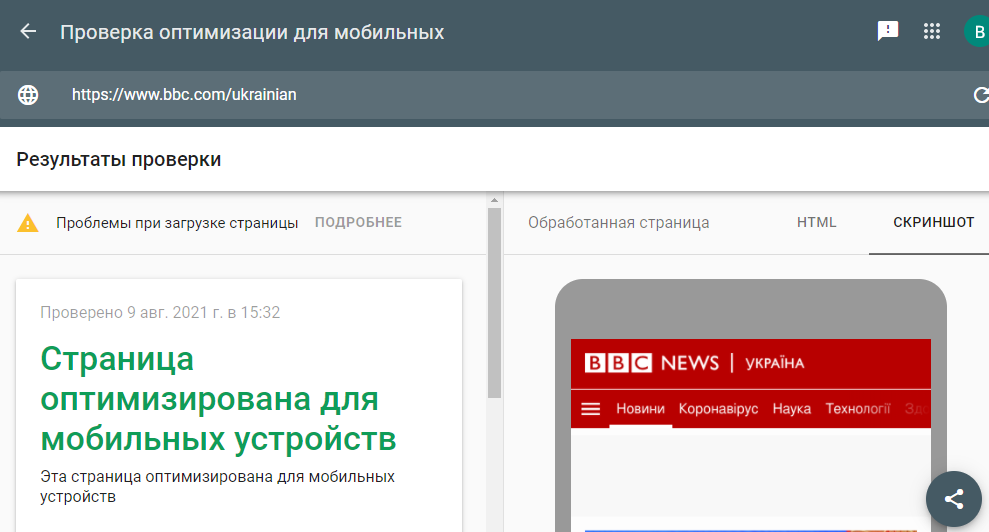
Task: Select Наука tab in preview
Action: (x=792, y=409)
